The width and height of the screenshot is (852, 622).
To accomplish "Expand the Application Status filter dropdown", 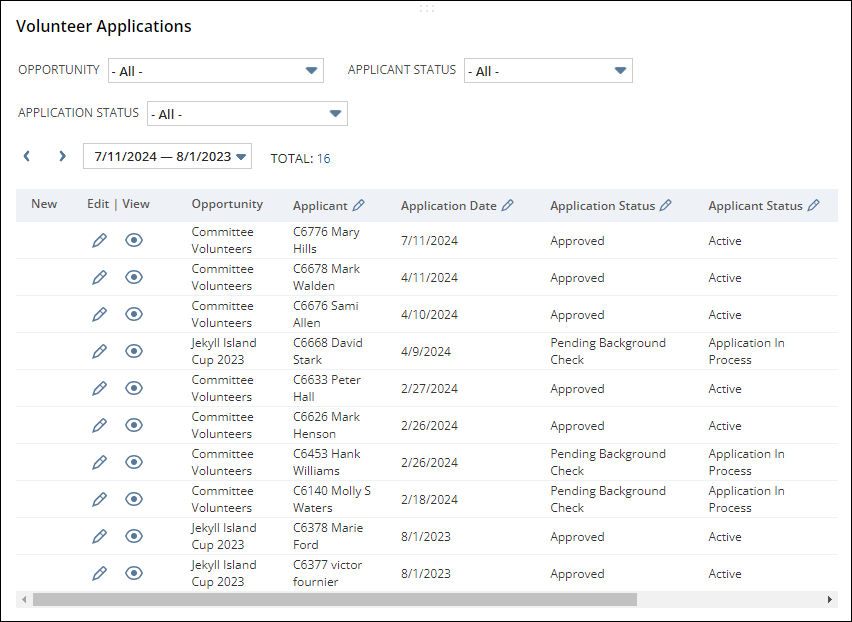I will pos(246,114).
